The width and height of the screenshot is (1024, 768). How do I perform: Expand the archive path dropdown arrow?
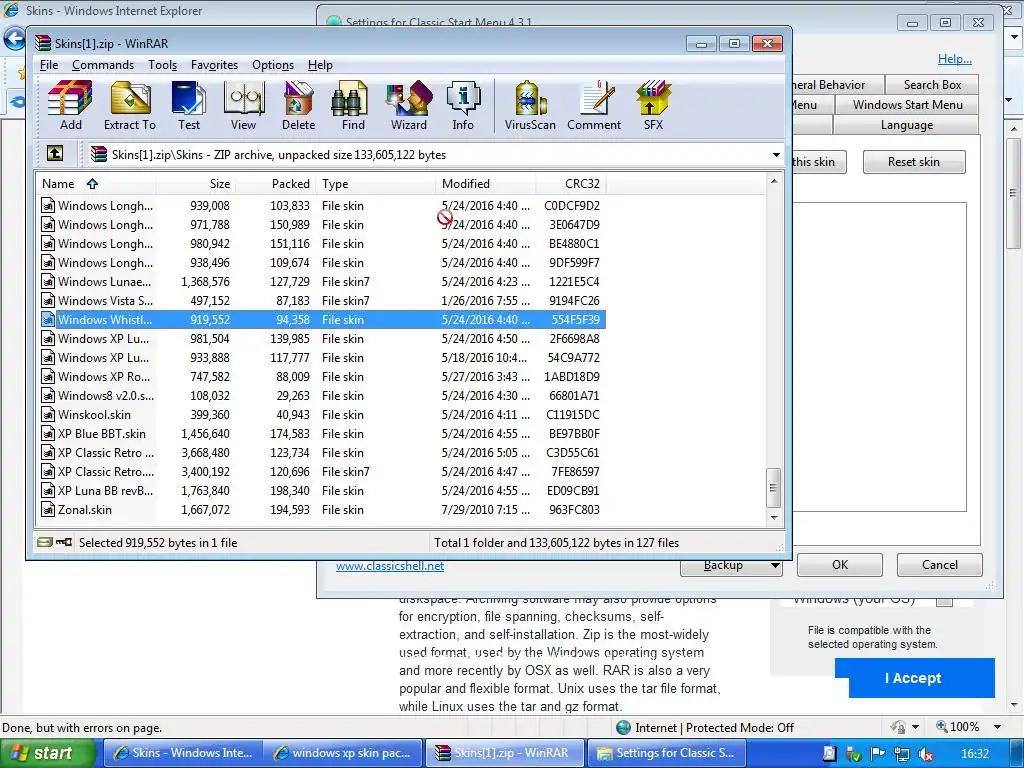coord(776,155)
